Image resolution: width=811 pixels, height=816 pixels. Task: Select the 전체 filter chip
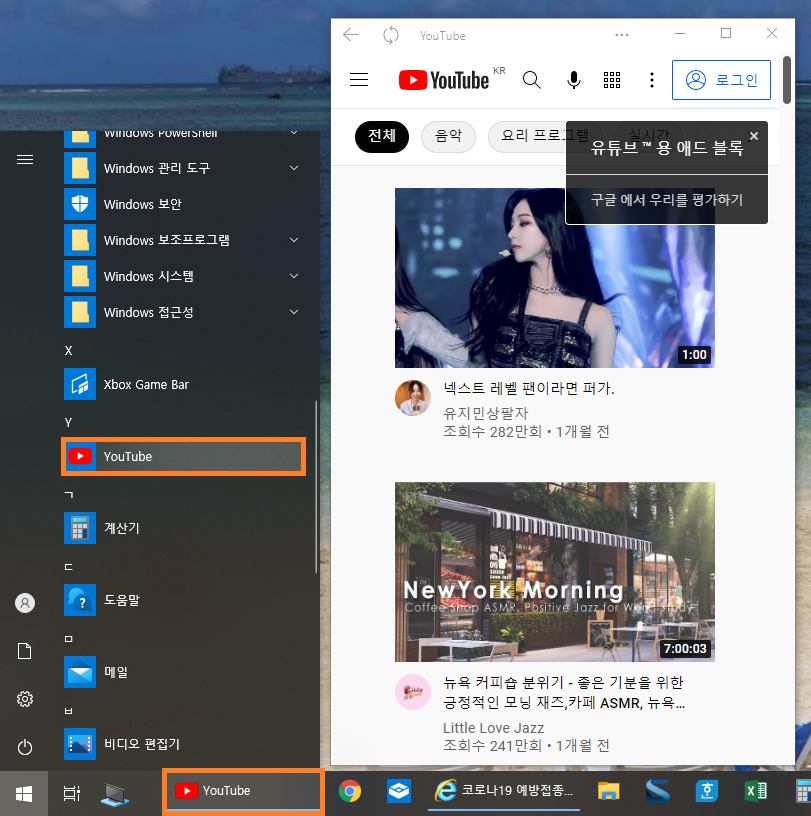tap(382, 136)
